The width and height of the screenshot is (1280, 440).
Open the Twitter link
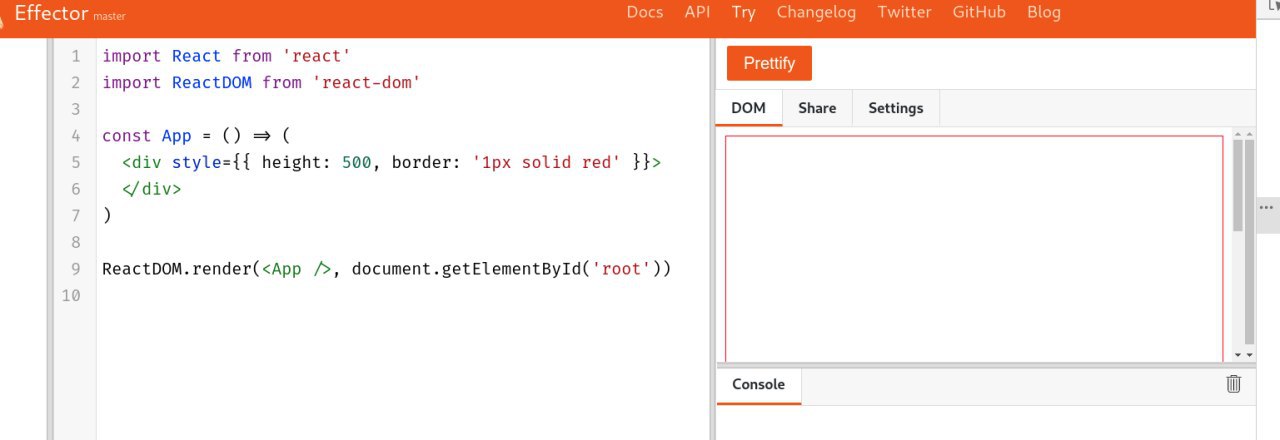[x=904, y=12]
